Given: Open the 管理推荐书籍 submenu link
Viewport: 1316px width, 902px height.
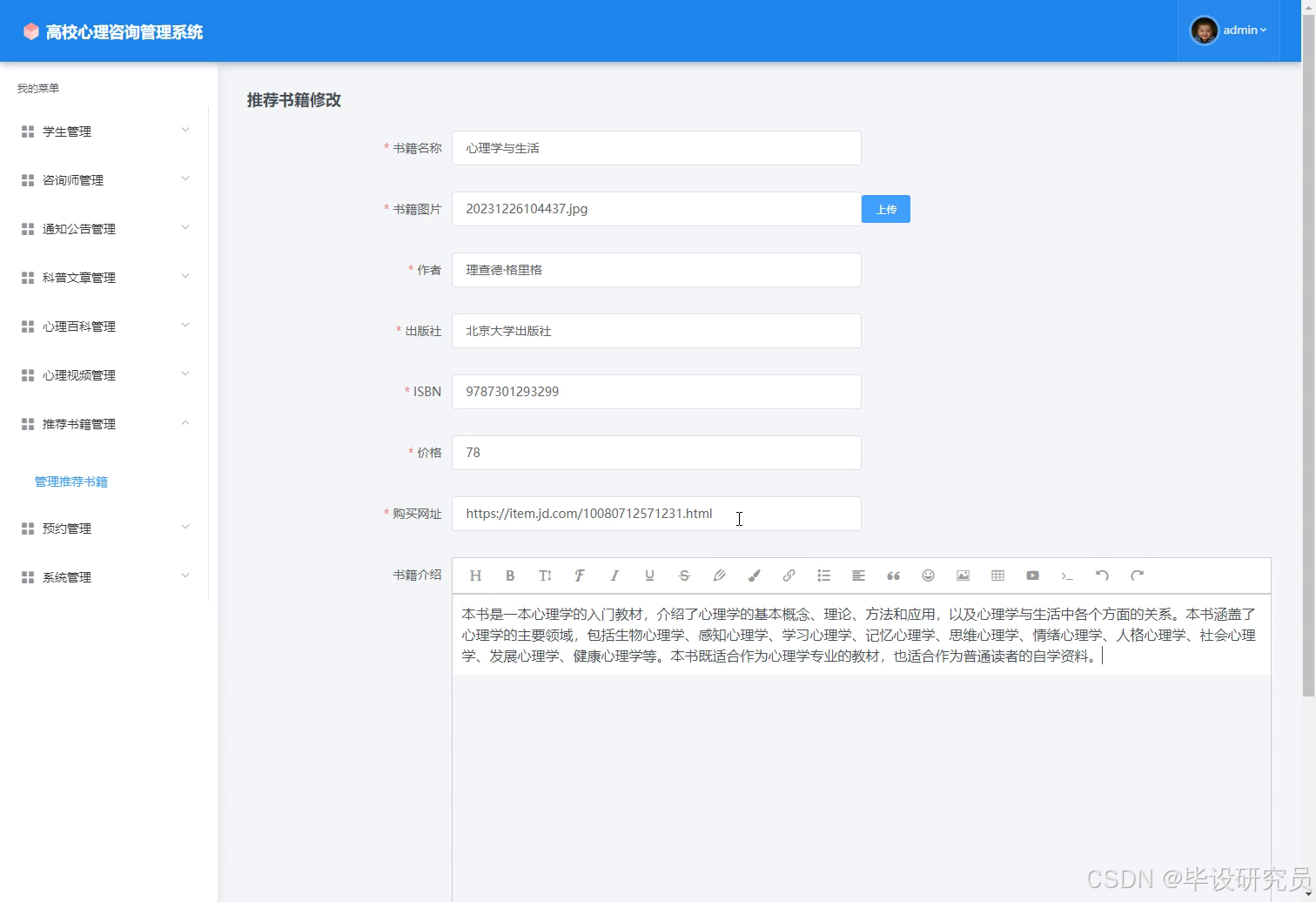Looking at the screenshot, I should (x=71, y=481).
